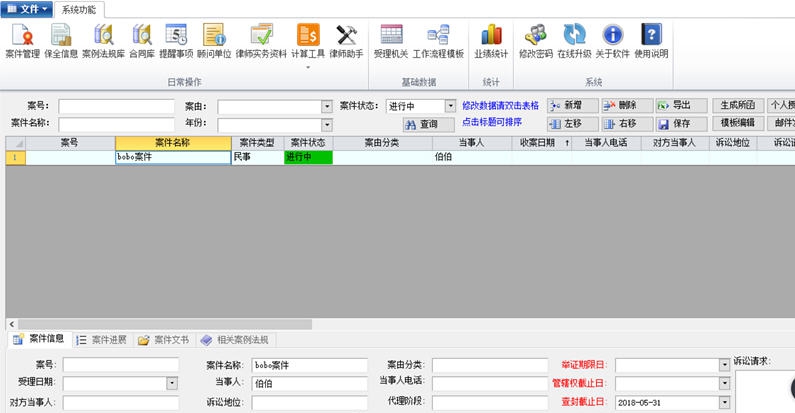Screen dimensions: 795x413
Task: Click the 对方当事人 input in details
Action: pyautogui.click(x=121, y=403)
